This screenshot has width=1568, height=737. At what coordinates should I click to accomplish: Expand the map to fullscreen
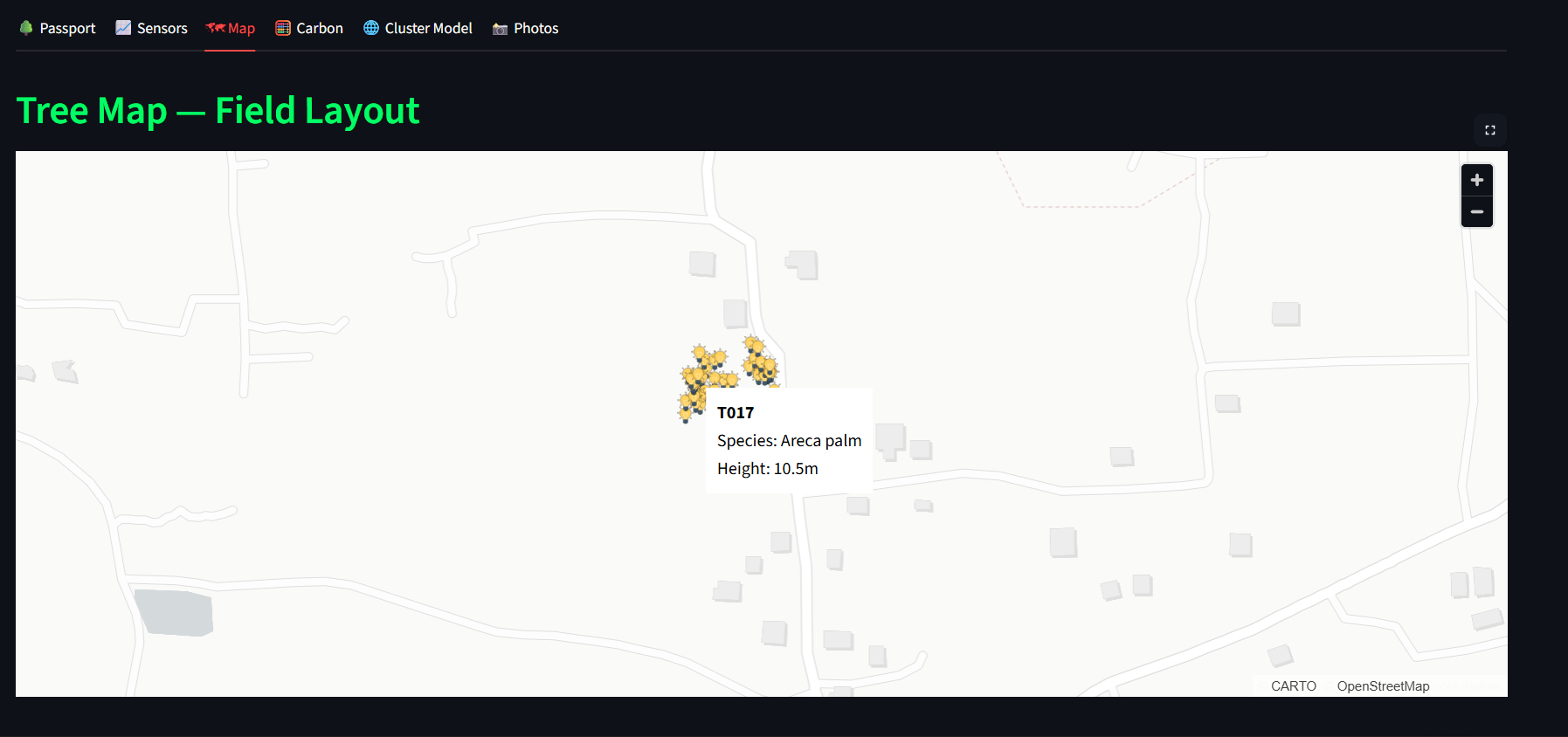click(x=1490, y=130)
